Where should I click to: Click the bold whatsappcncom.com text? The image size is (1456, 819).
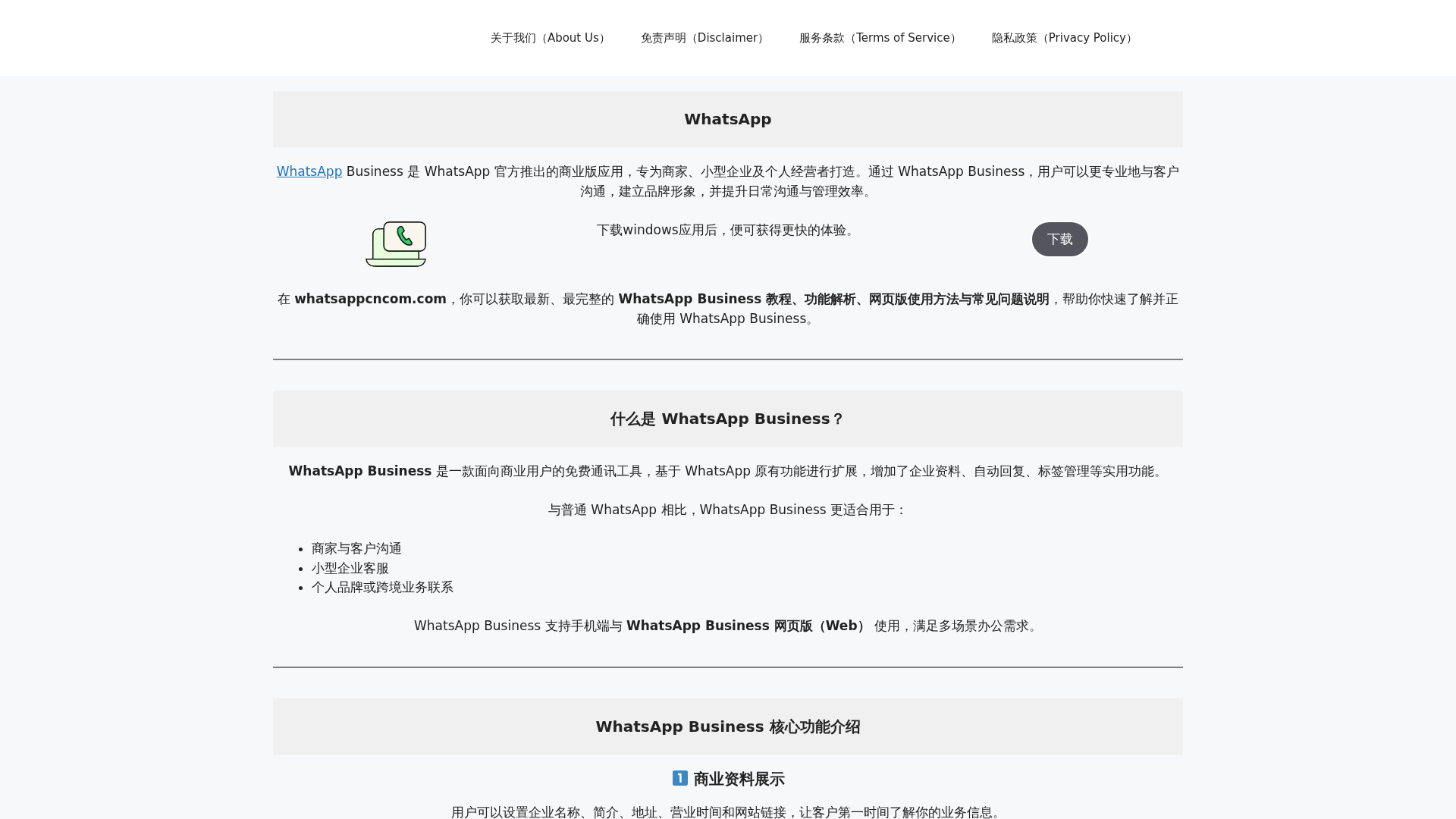point(370,299)
